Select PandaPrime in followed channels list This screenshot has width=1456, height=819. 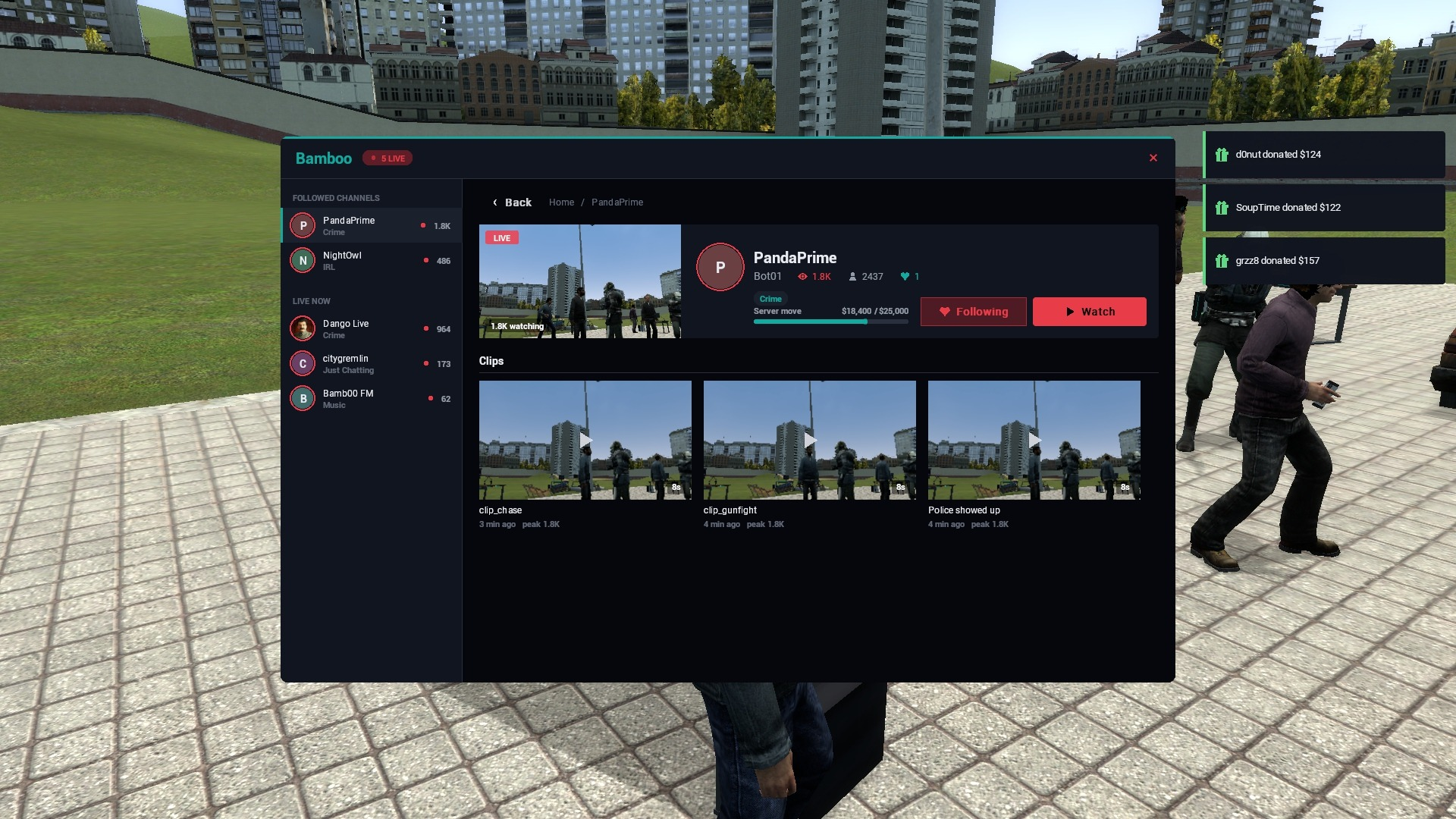click(372, 225)
